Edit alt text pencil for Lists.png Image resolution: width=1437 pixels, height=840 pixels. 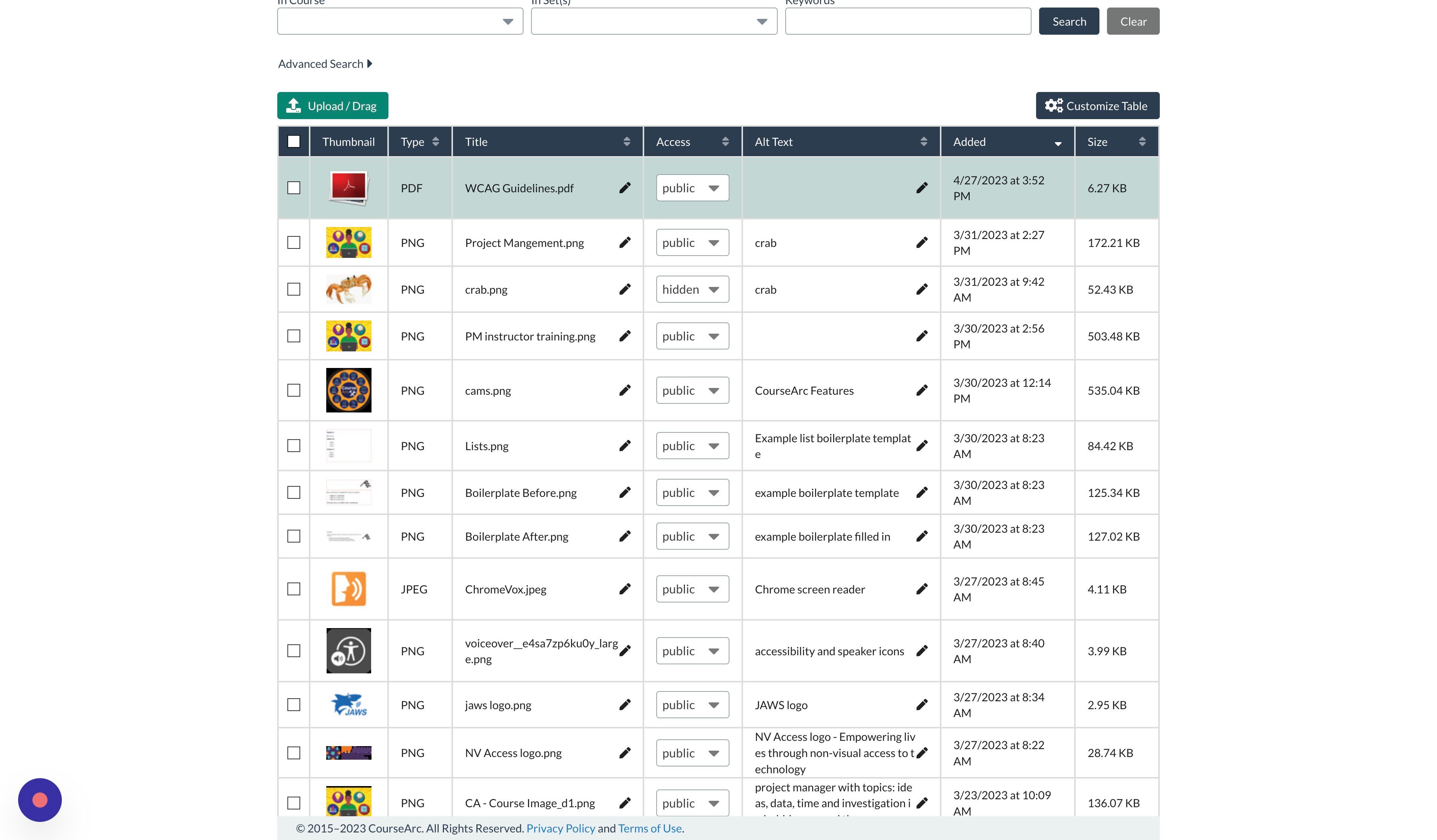tap(921, 445)
